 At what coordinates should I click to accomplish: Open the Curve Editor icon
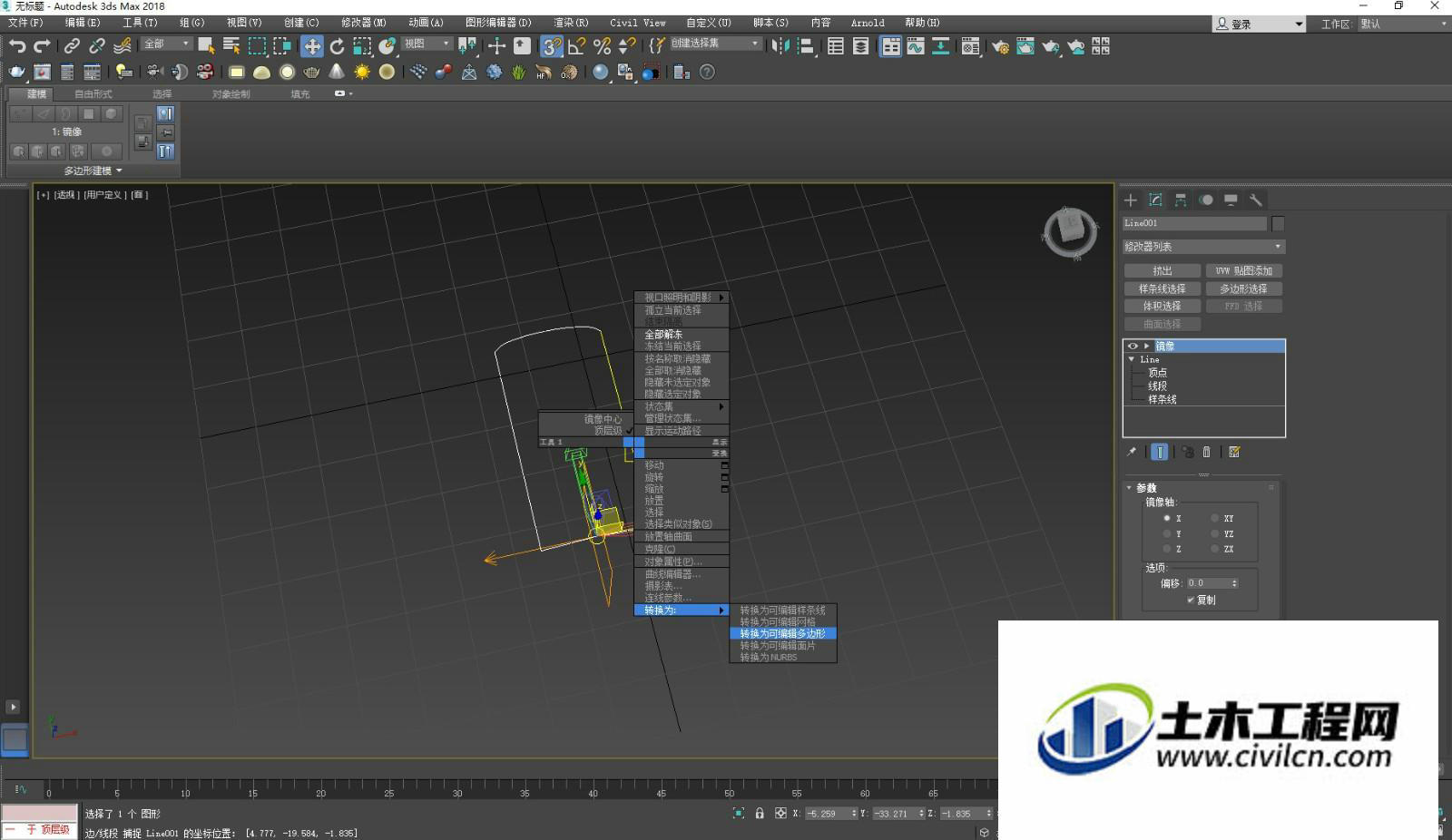tap(916, 45)
